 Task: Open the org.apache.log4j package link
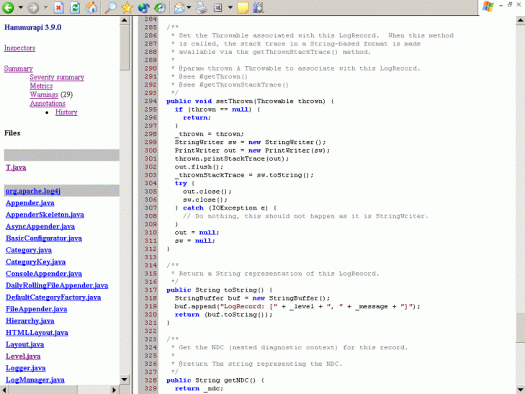tap(33, 191)
